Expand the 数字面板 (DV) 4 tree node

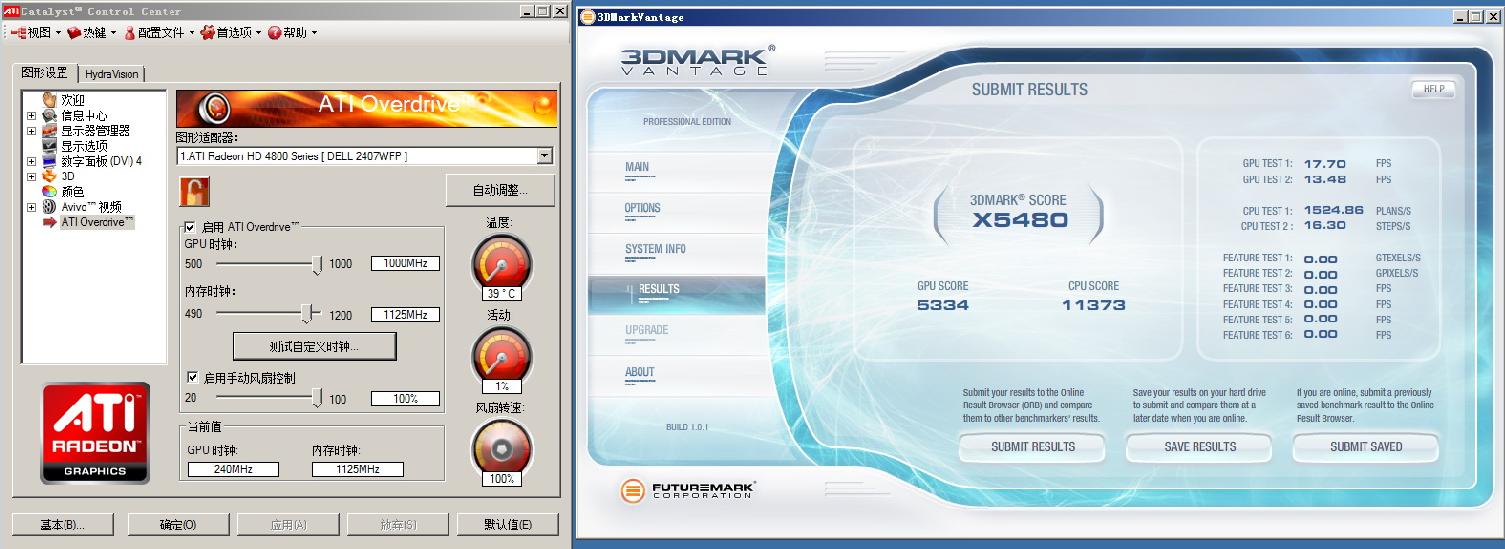pos(31,161)
